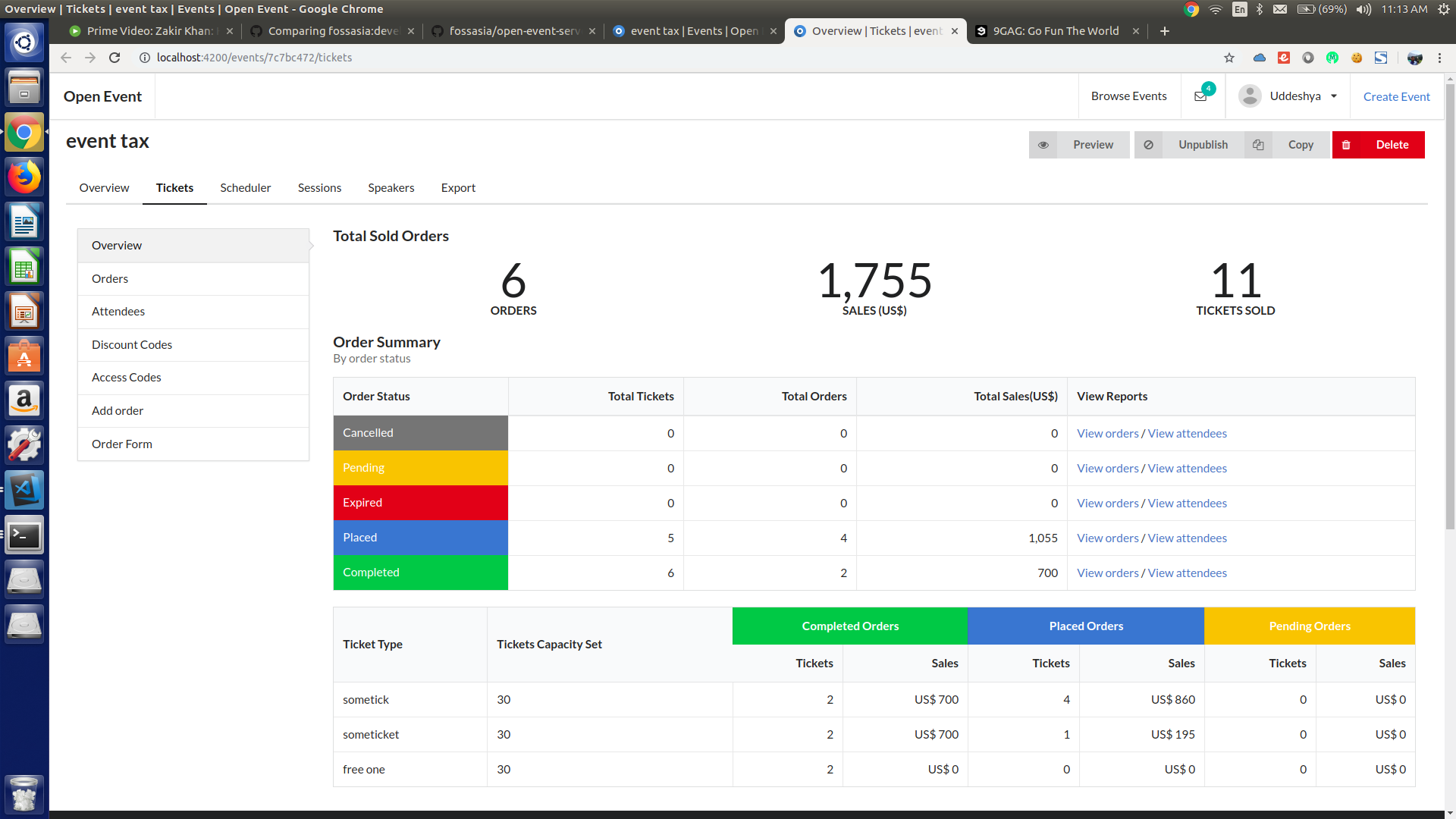The image size is (1456, 819).
Task: Bookmark page with star icon
Action: point(1229,58)
